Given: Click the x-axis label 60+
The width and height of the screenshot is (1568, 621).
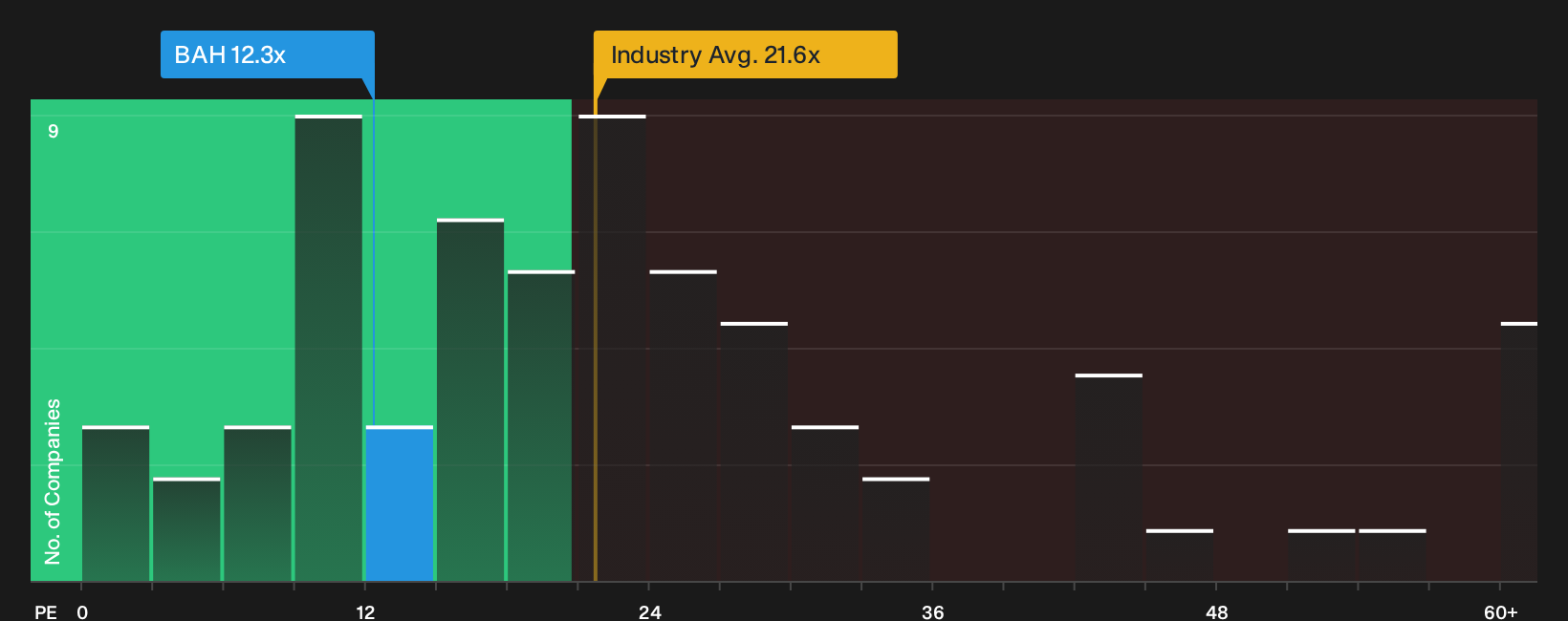Looking at the screenshot, I should tap(1500, 611).
